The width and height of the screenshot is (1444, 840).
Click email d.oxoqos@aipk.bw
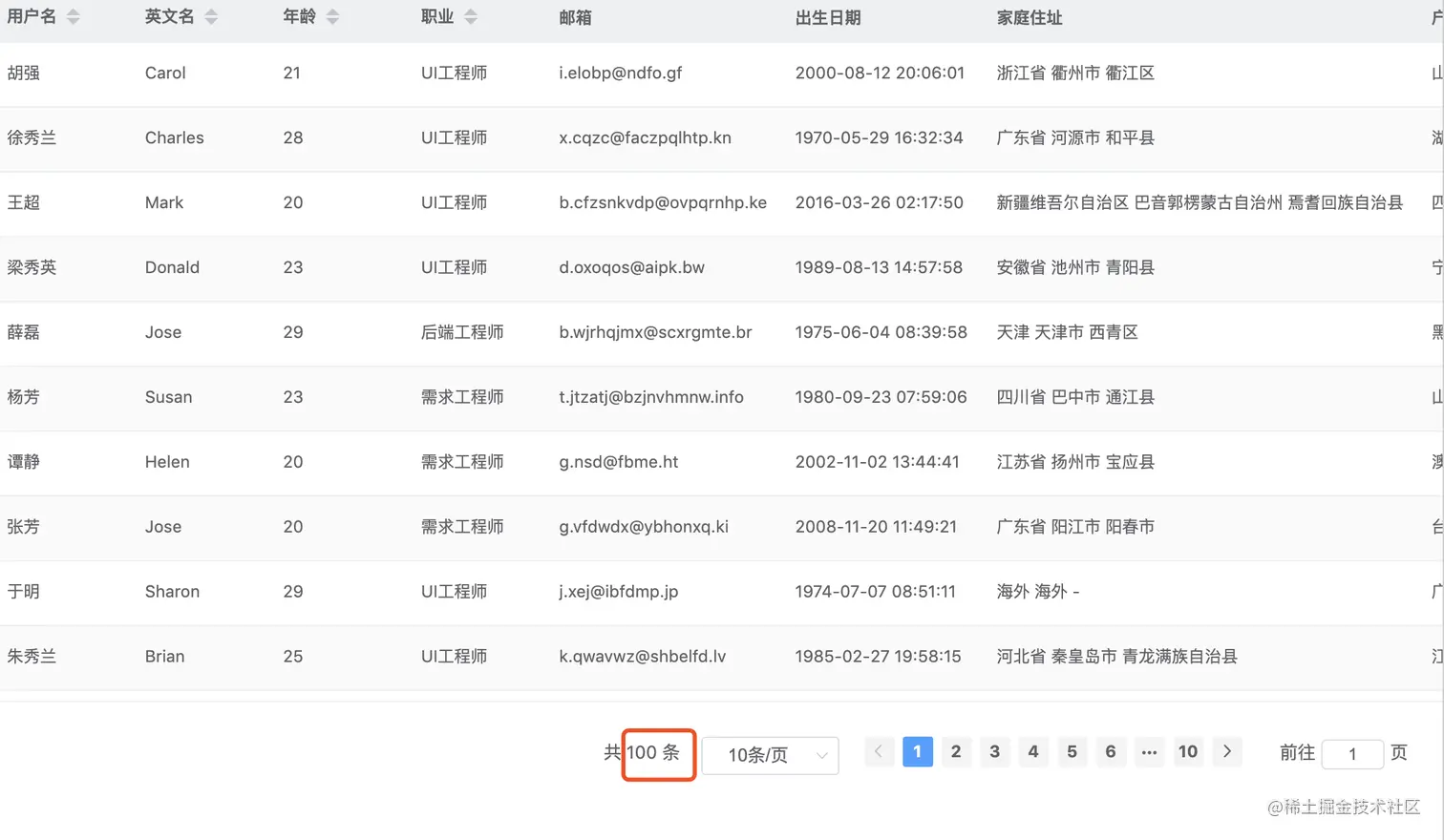click(631, 267)
